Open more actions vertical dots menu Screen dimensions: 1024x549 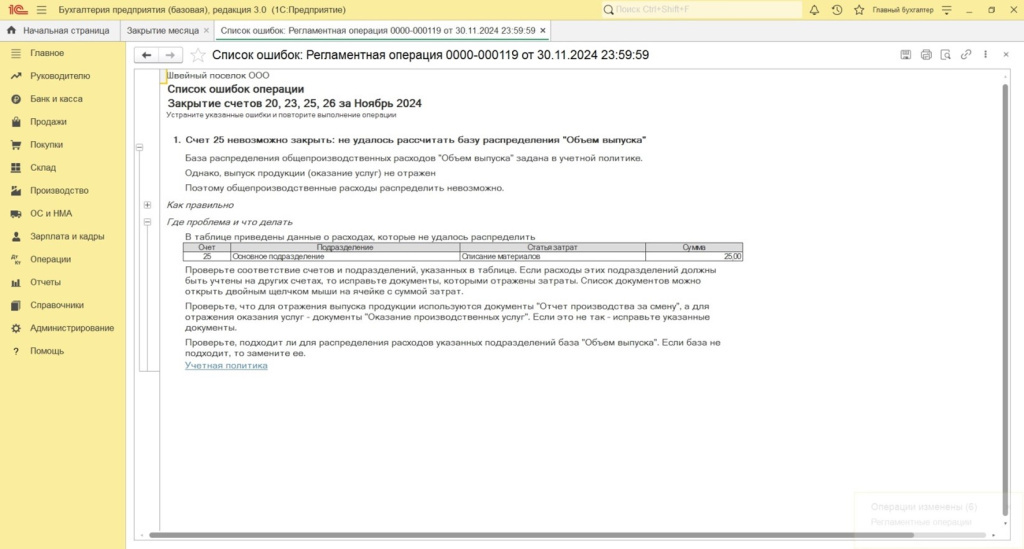(x=985, y=55)
